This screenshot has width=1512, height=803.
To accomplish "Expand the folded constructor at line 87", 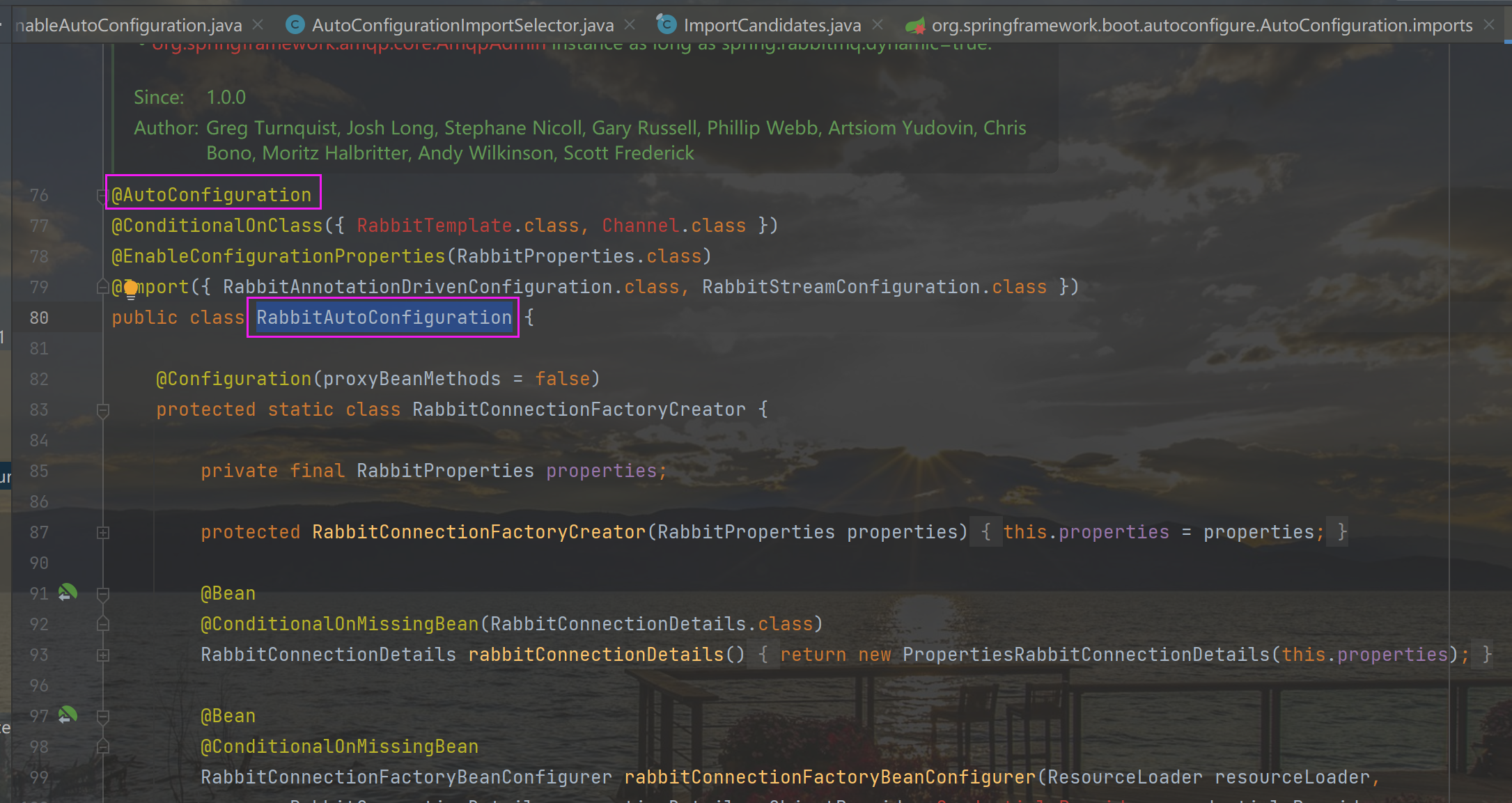I will coord(102,533).
